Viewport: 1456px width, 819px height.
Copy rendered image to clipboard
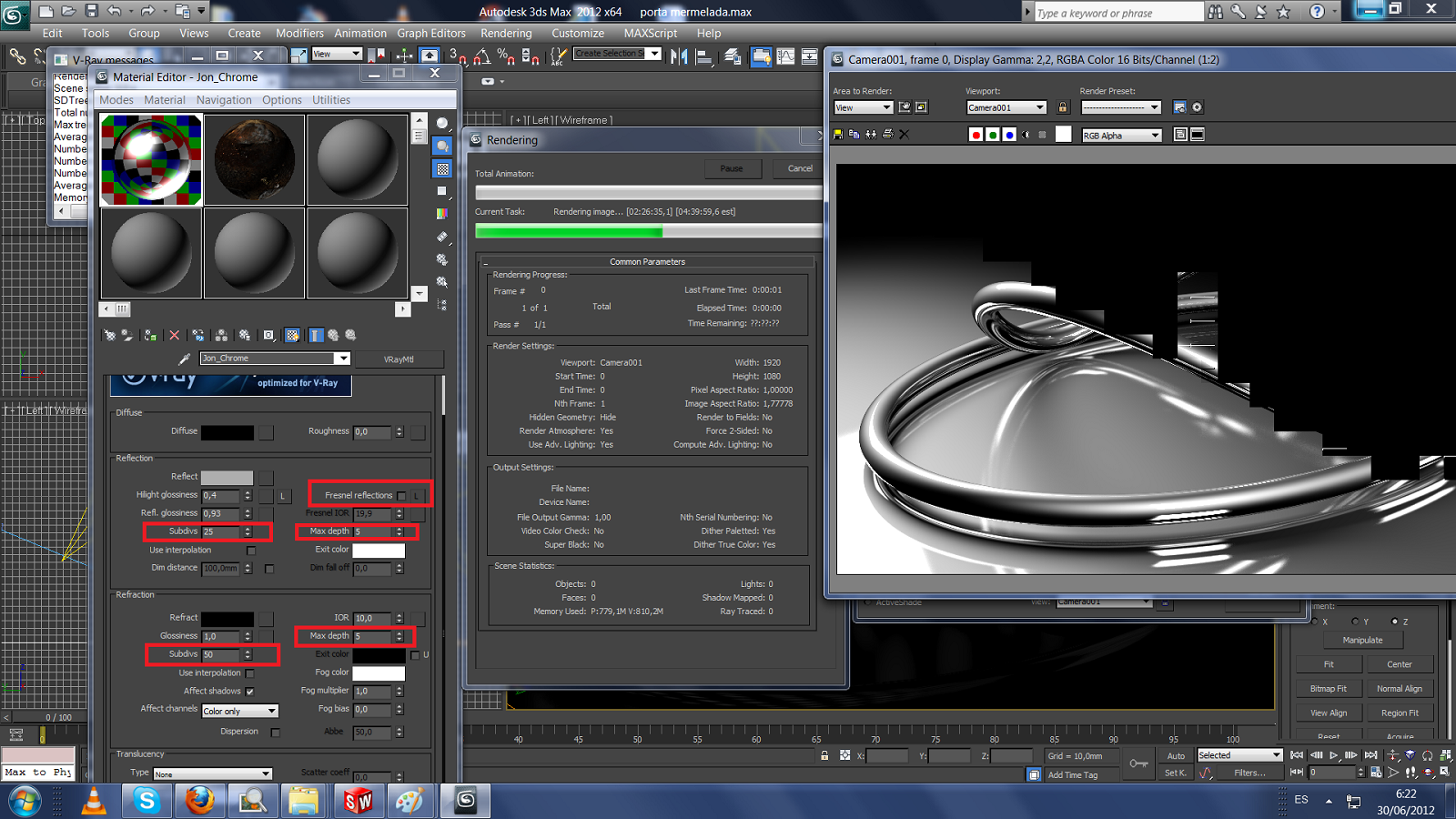854,135
